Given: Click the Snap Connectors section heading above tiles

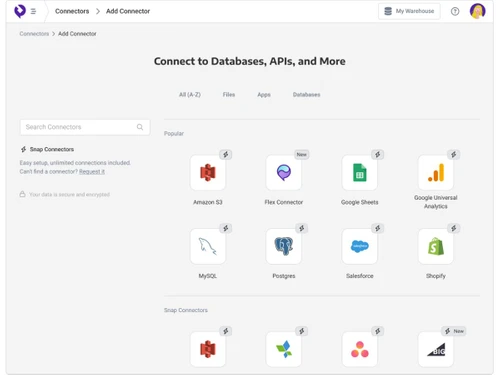Looking at the screenshot, I should [x=186, y=310].
